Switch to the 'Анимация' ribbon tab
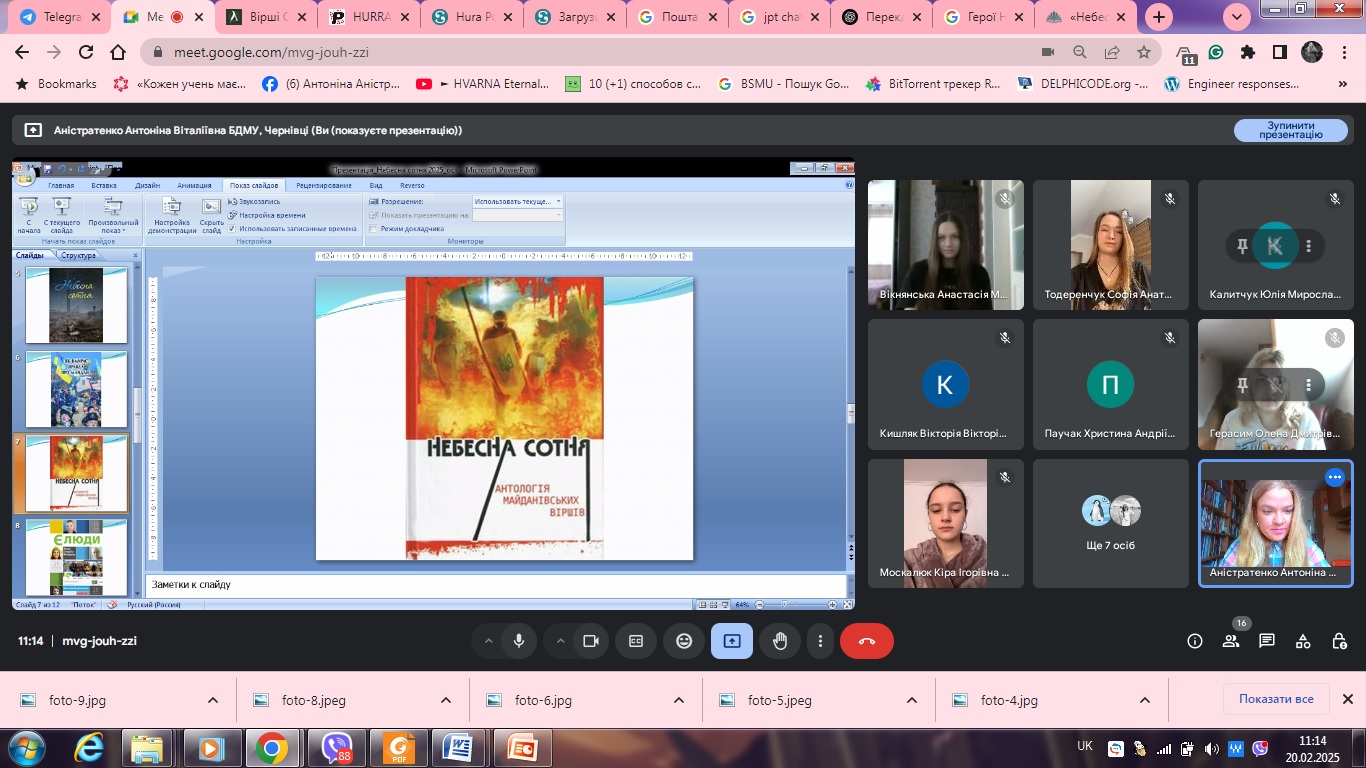This screenshot has height=768, width=1366. pyautogui.click(x=194, y=185)
